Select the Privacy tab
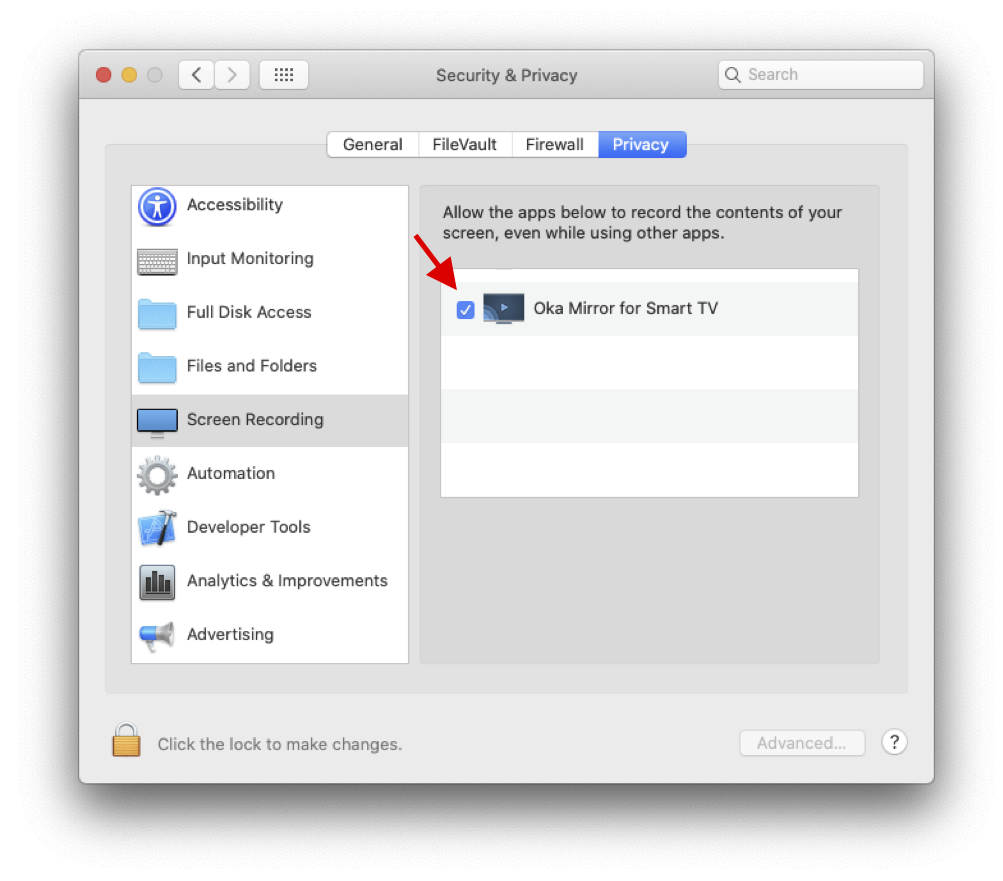 (642, 145)
